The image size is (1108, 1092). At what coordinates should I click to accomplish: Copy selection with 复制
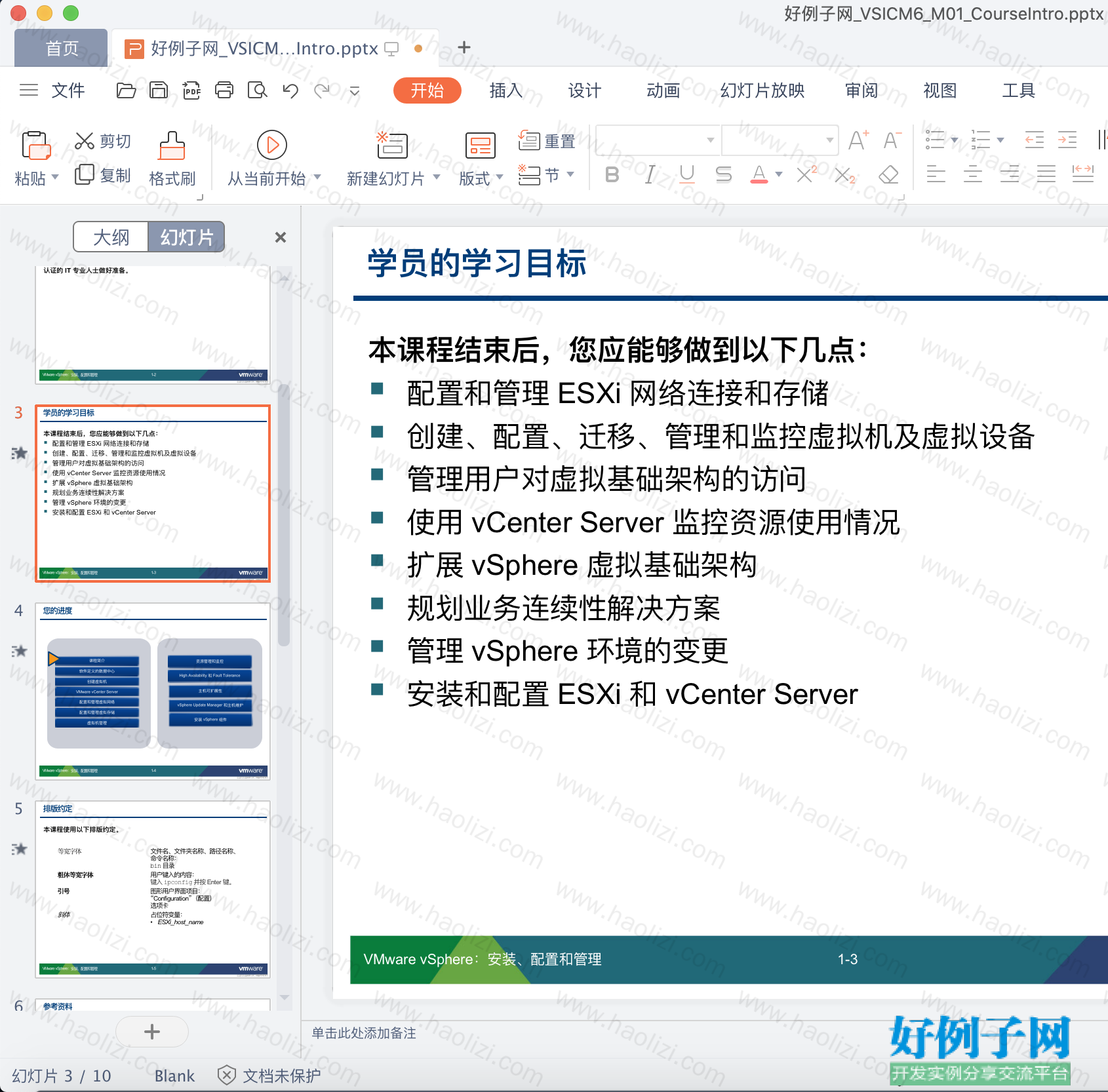click(x=103, y=175)
